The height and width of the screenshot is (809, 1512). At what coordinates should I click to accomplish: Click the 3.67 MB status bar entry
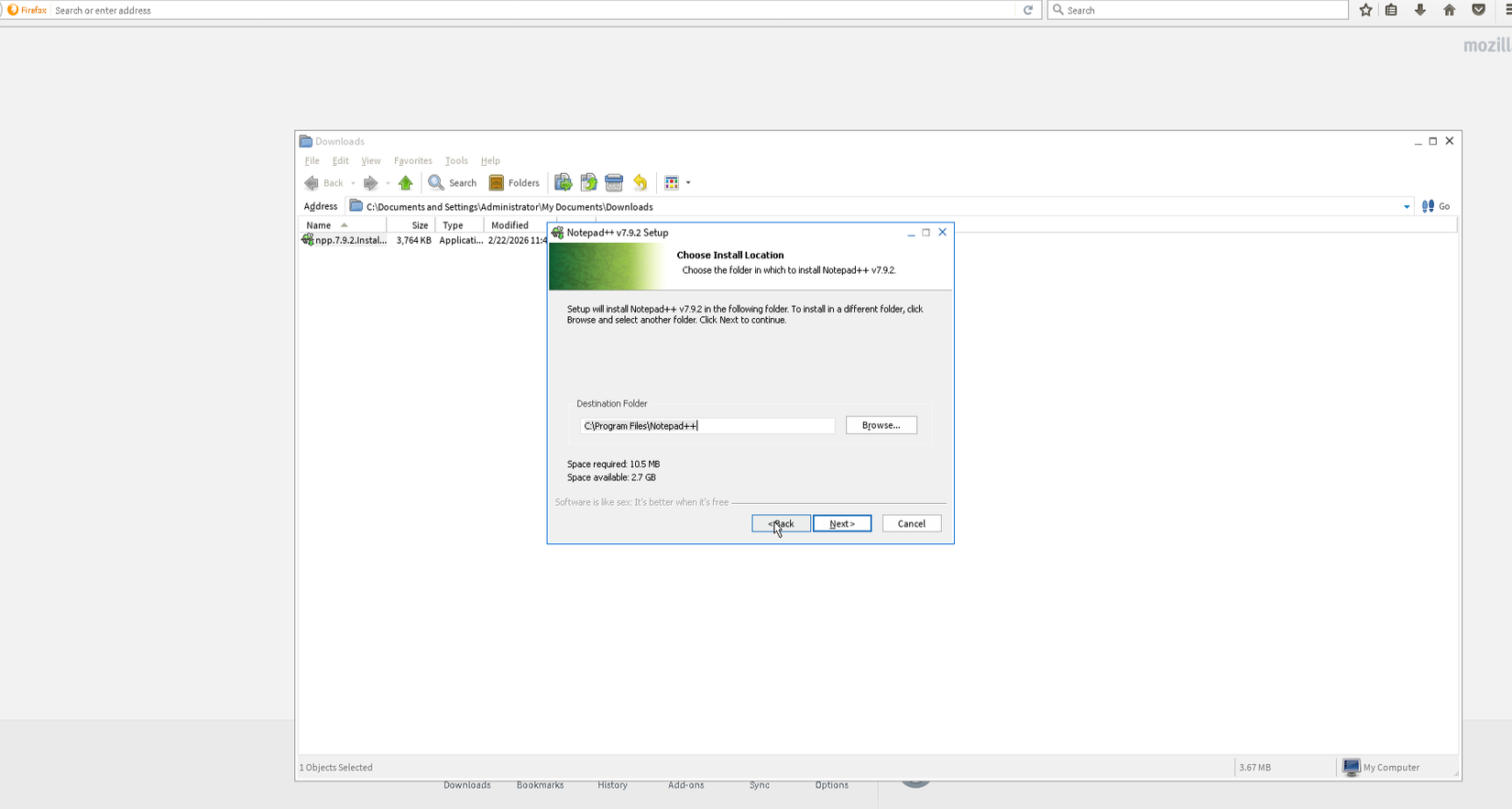tap(1255, 768)
